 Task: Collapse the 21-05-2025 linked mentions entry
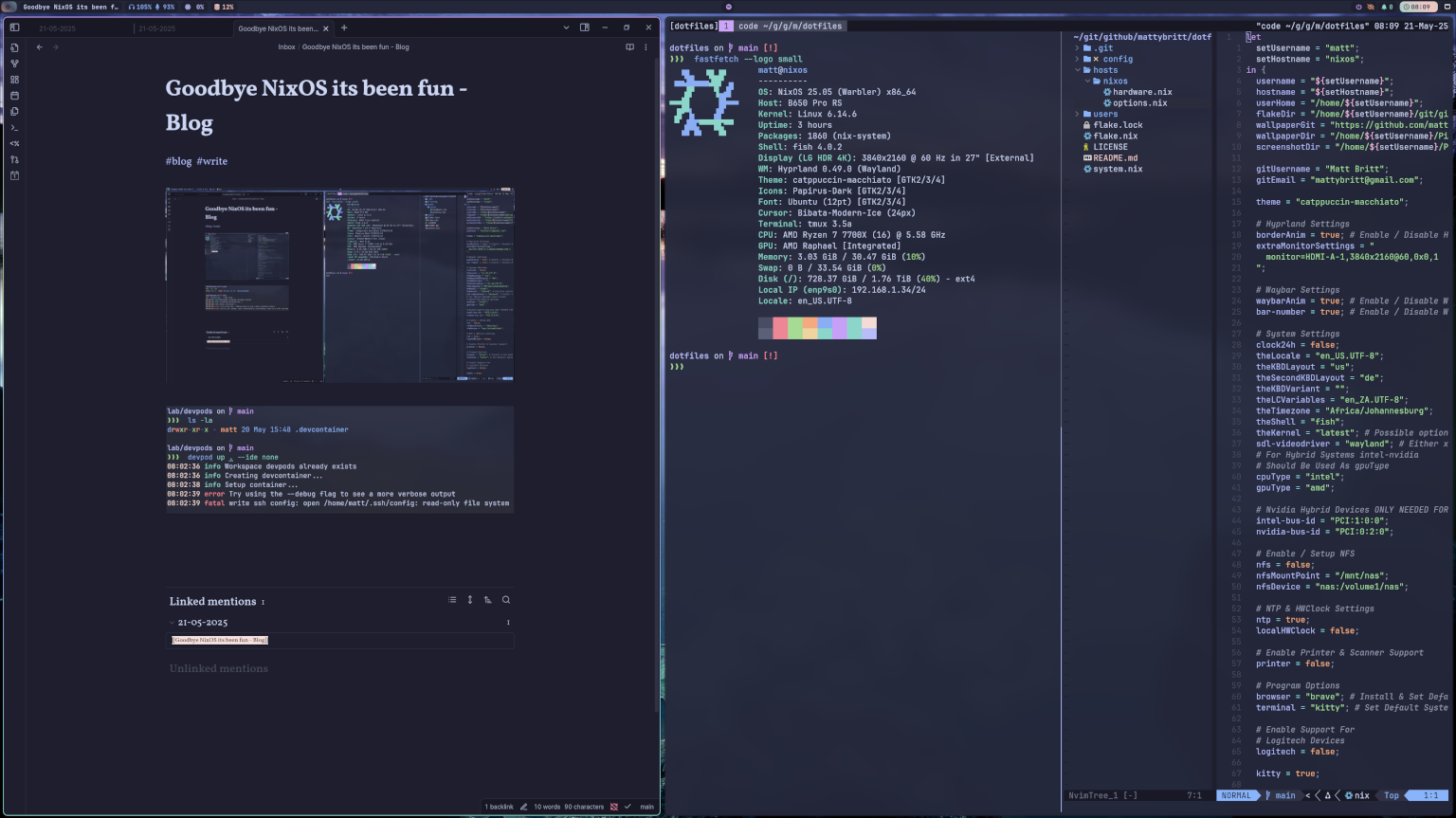coord(173,622)
